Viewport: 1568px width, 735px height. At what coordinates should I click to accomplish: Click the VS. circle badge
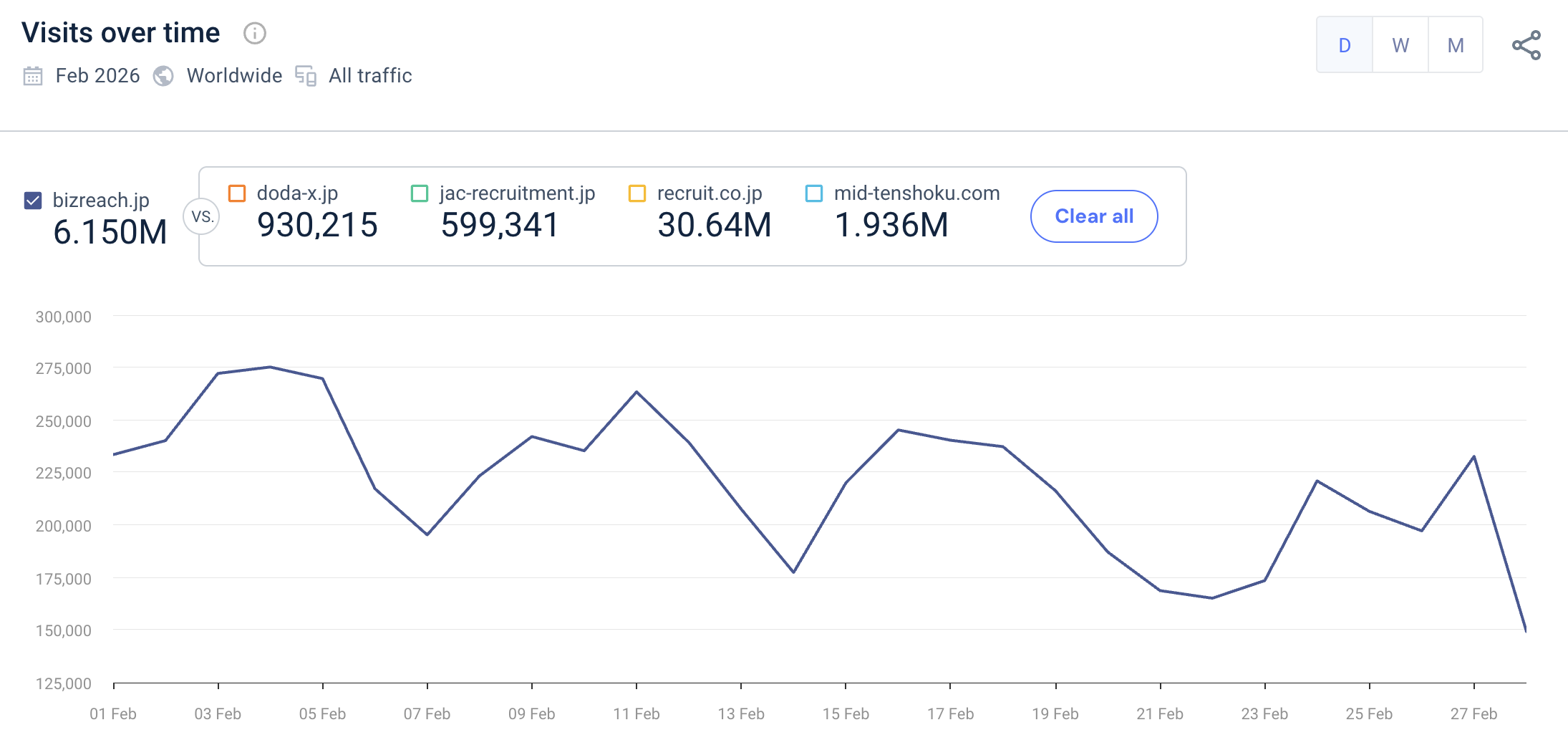pos(202,216)
